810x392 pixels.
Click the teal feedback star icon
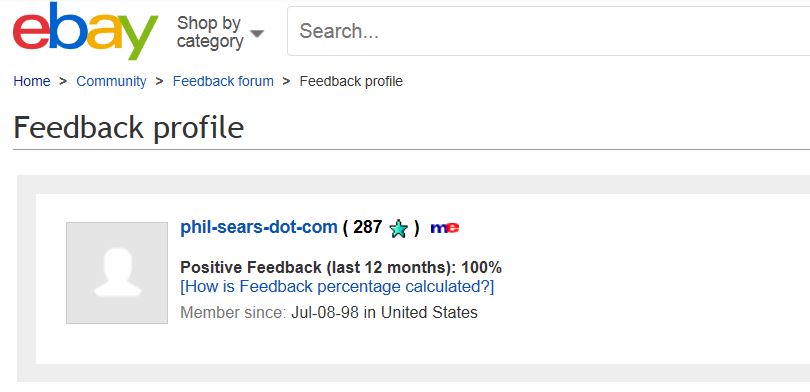pos(398,228)
